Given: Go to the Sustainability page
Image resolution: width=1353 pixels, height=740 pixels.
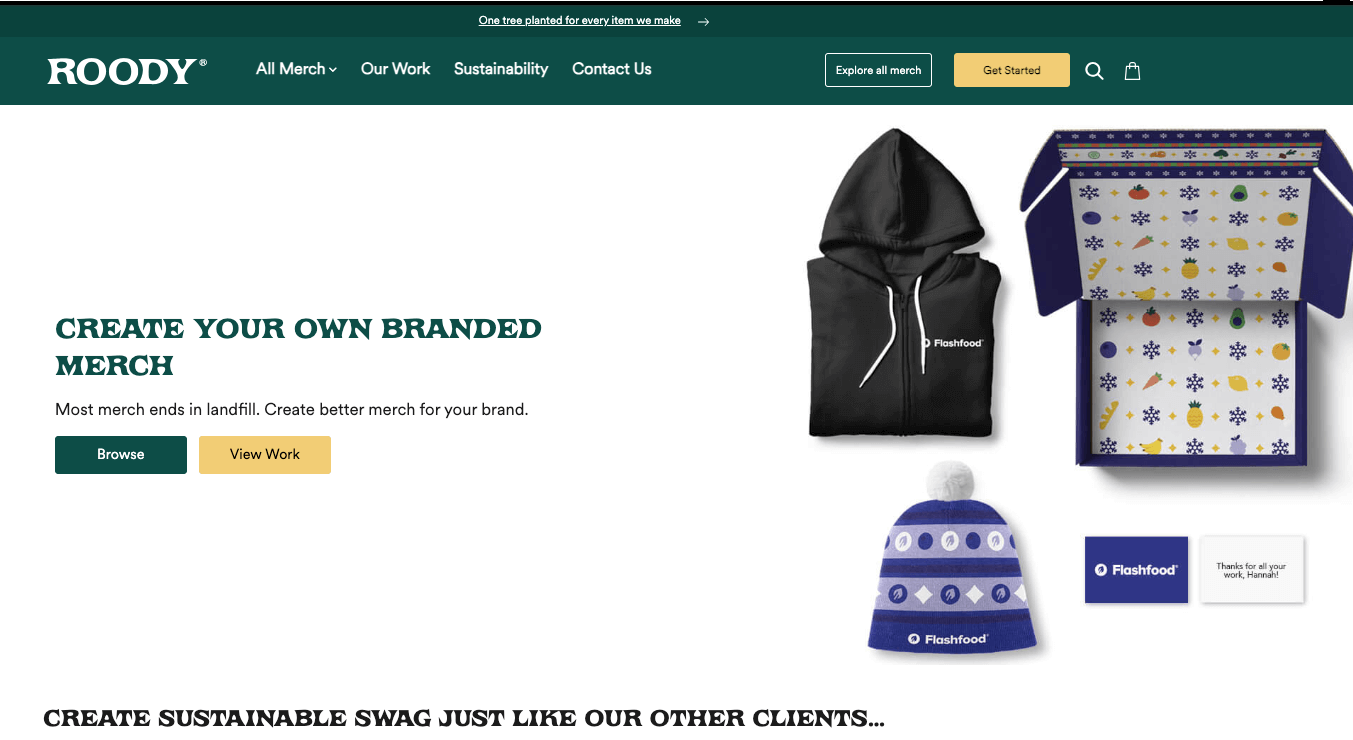Looking at the screenshot, I should [501, 69].
